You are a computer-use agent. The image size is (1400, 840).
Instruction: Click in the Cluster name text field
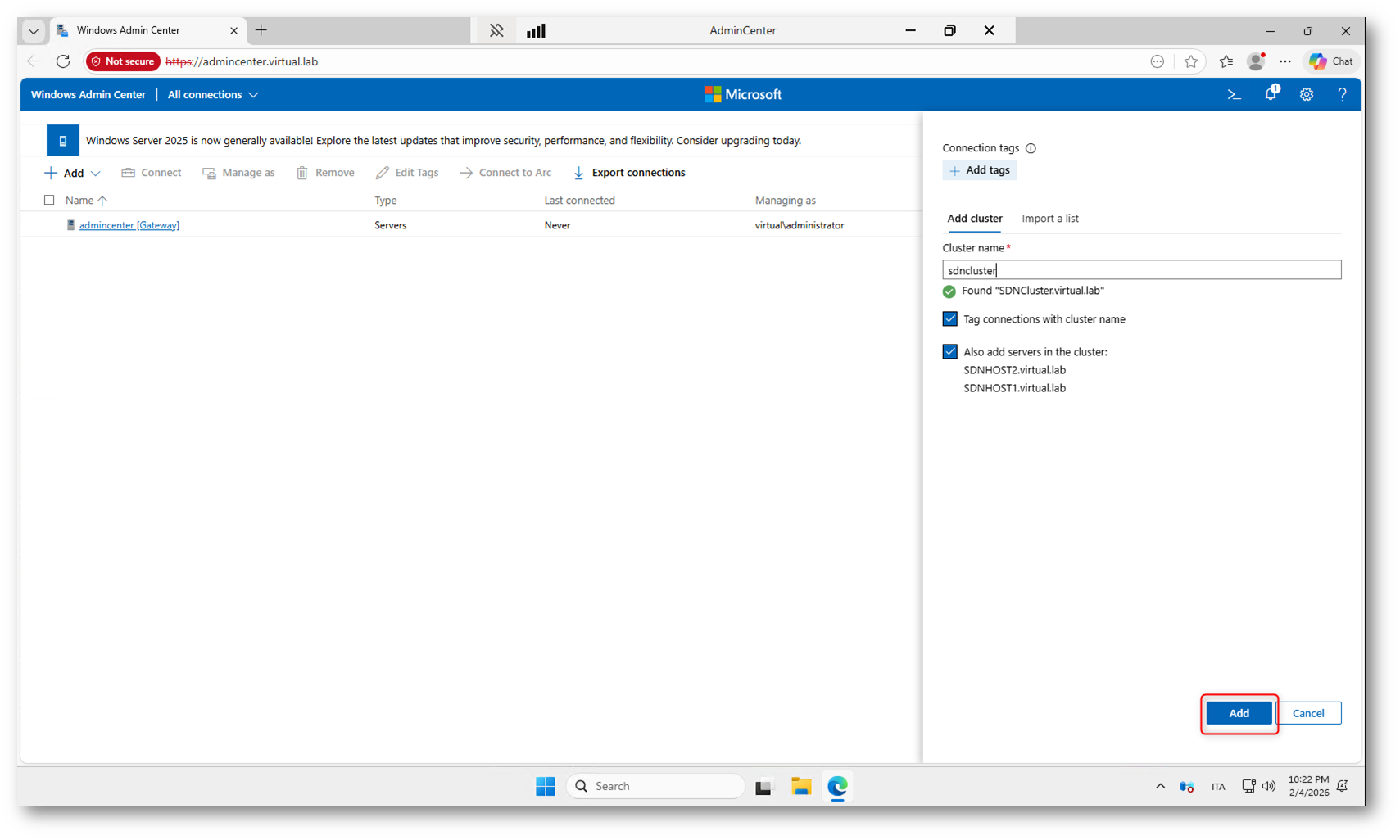[1140, 270]
